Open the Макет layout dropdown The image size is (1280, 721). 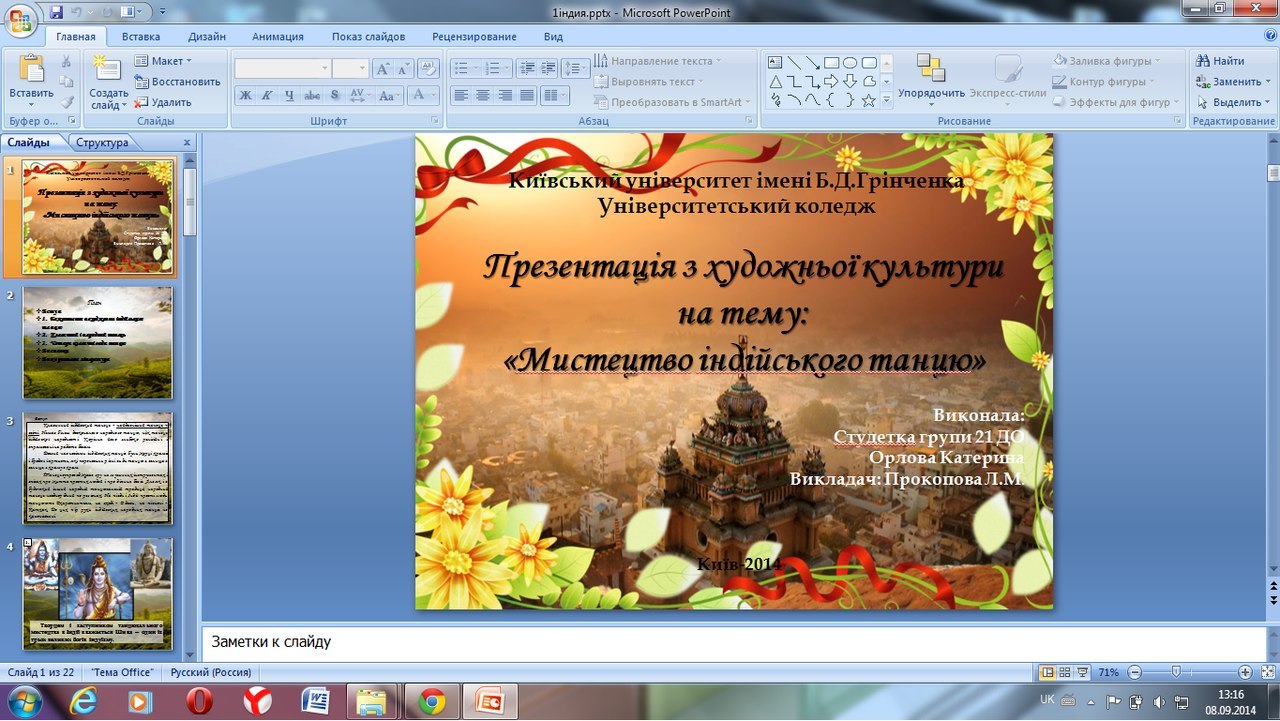point(163,61)
